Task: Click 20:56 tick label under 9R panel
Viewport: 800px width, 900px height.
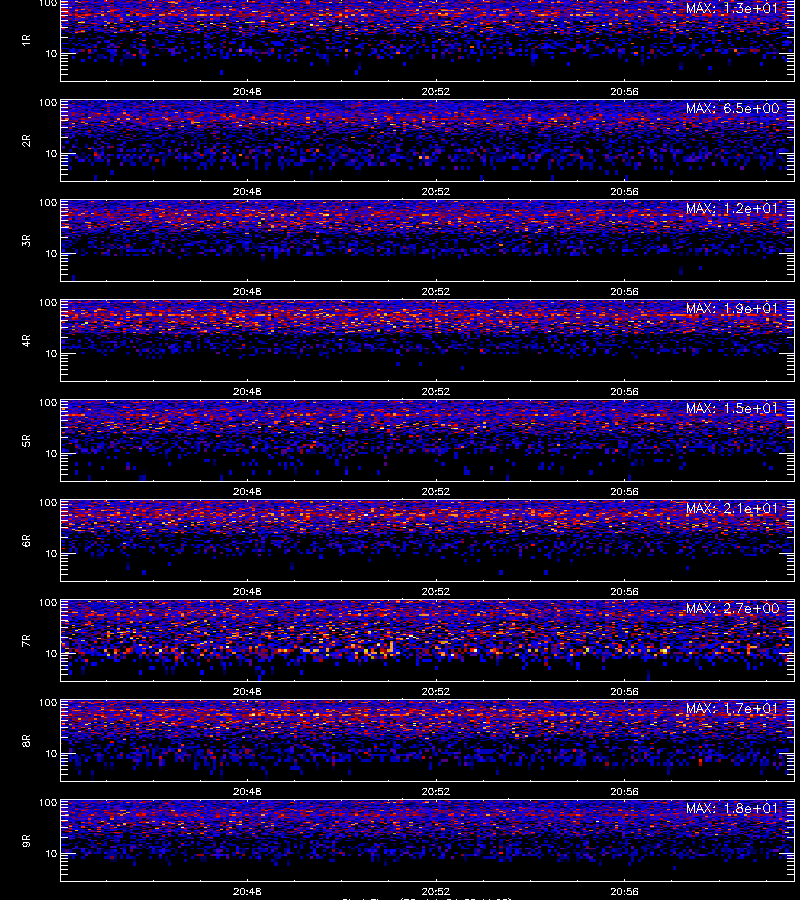Action: point(624,891)
